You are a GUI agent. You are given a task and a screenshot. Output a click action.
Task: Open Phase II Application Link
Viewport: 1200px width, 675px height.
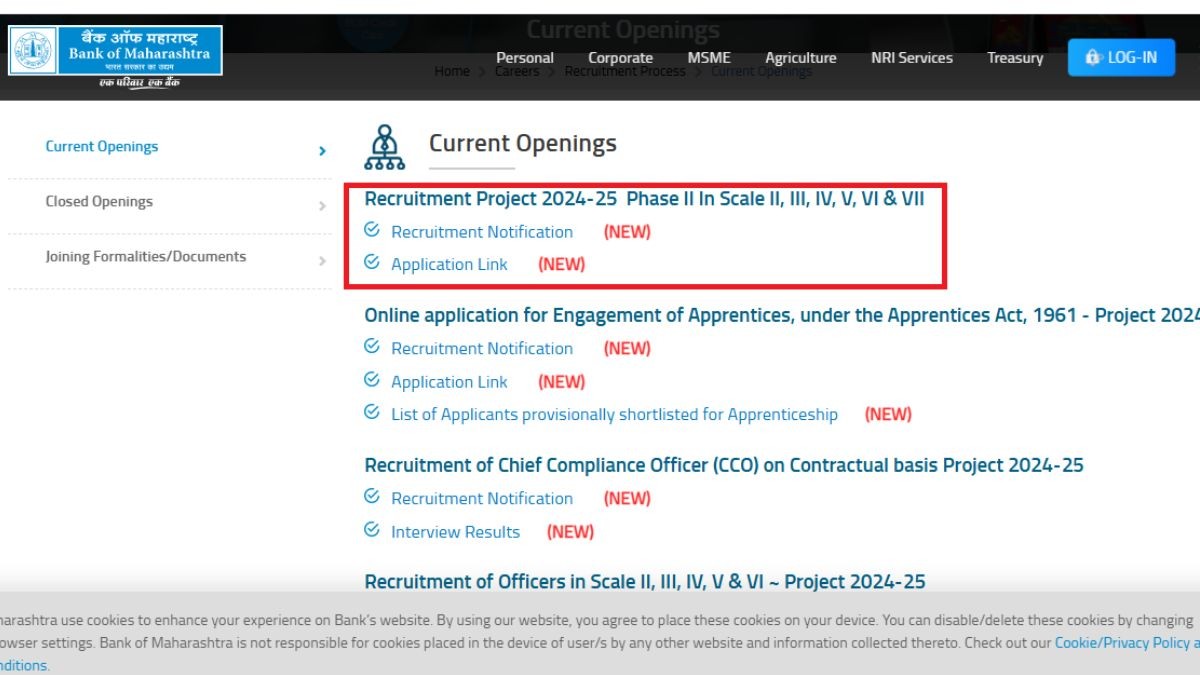coord(449,265)
